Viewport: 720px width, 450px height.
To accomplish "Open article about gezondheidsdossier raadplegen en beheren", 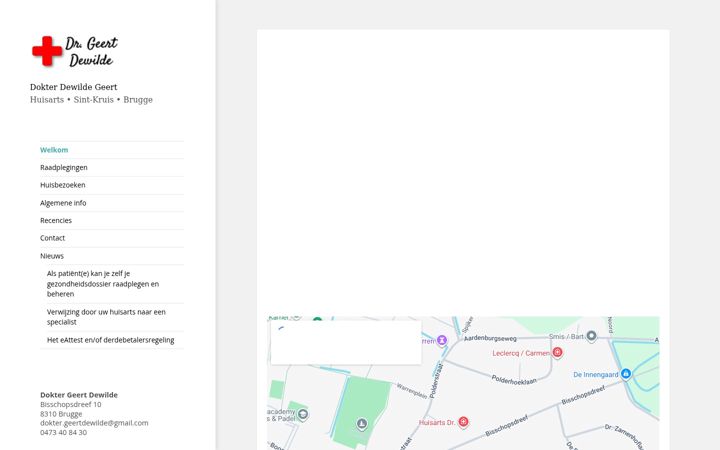I will [x=103, y=284].
